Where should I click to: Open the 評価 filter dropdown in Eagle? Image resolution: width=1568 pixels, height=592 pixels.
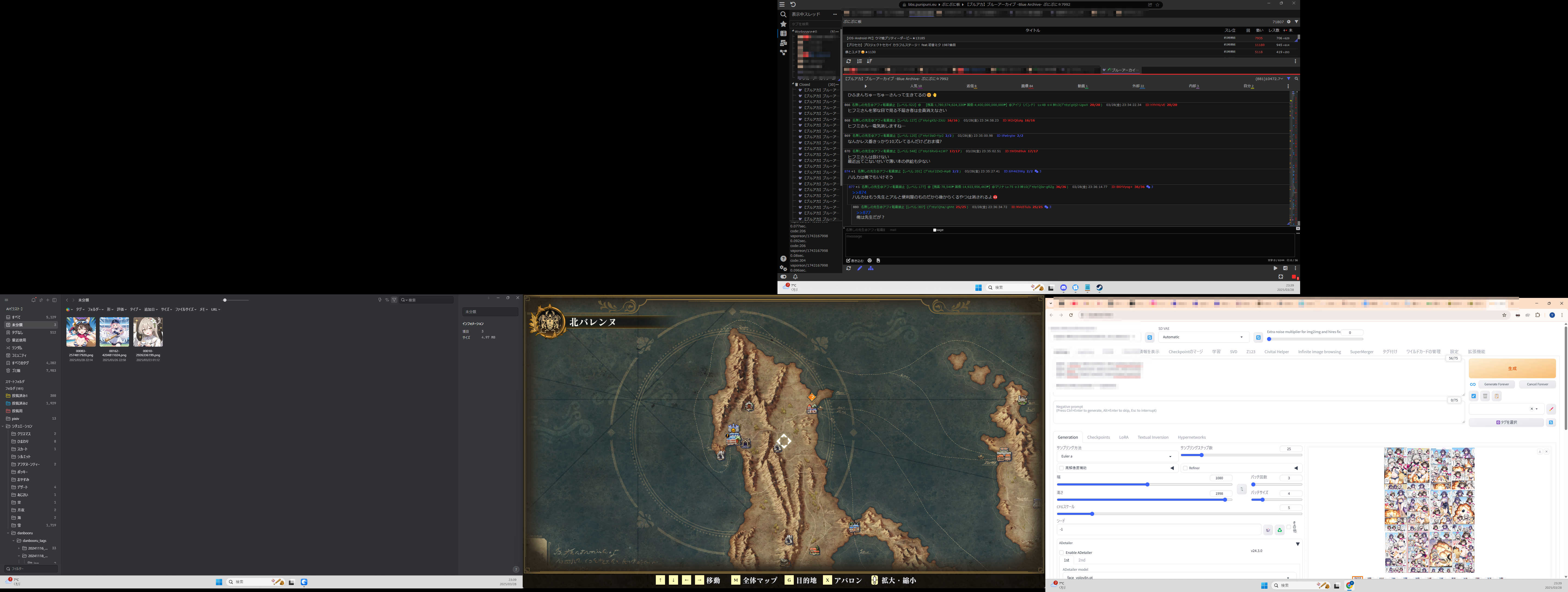[x=121, y=309]
